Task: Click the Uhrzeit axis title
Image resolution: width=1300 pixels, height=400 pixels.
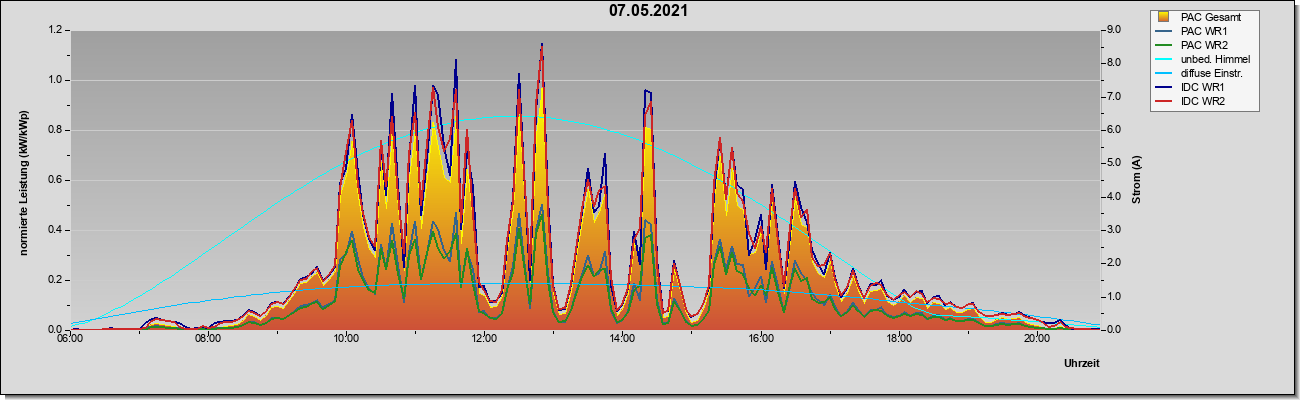Action: coord(1082,364)
